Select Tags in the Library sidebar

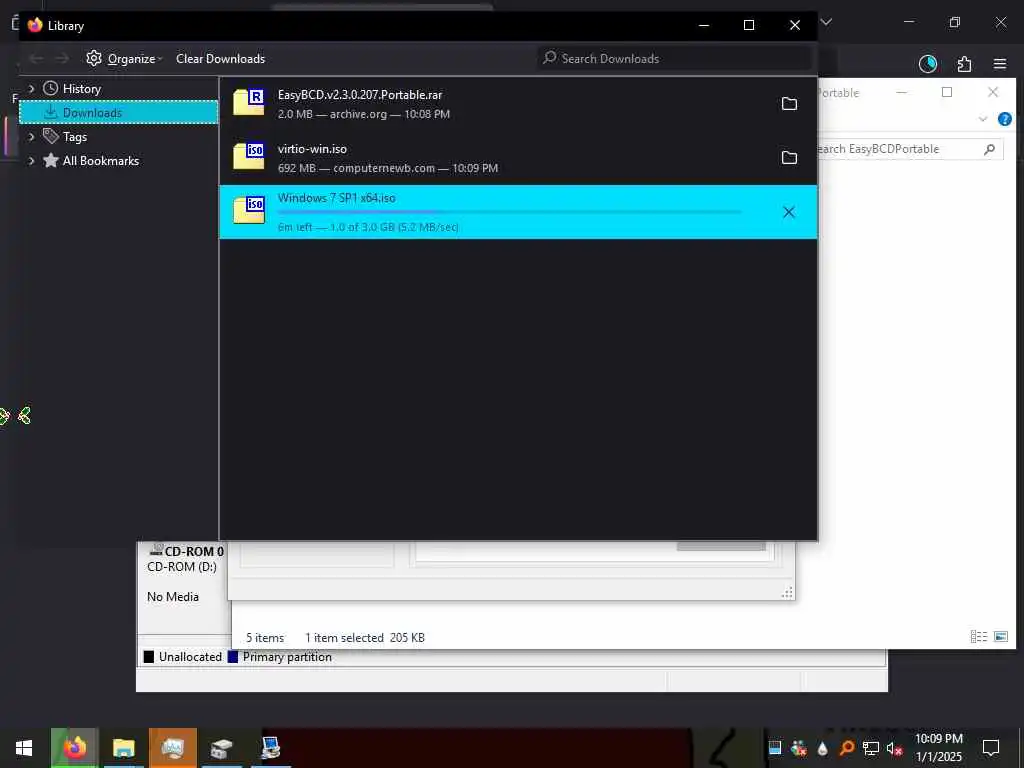coord(74,136)
